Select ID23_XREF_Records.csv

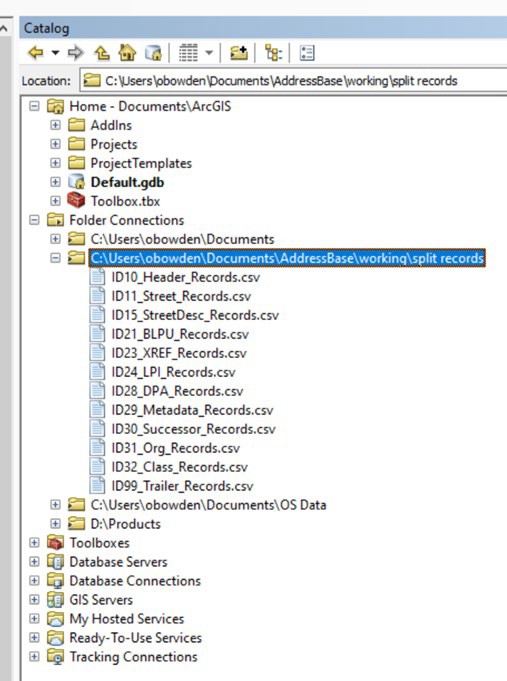coord(179,353)
